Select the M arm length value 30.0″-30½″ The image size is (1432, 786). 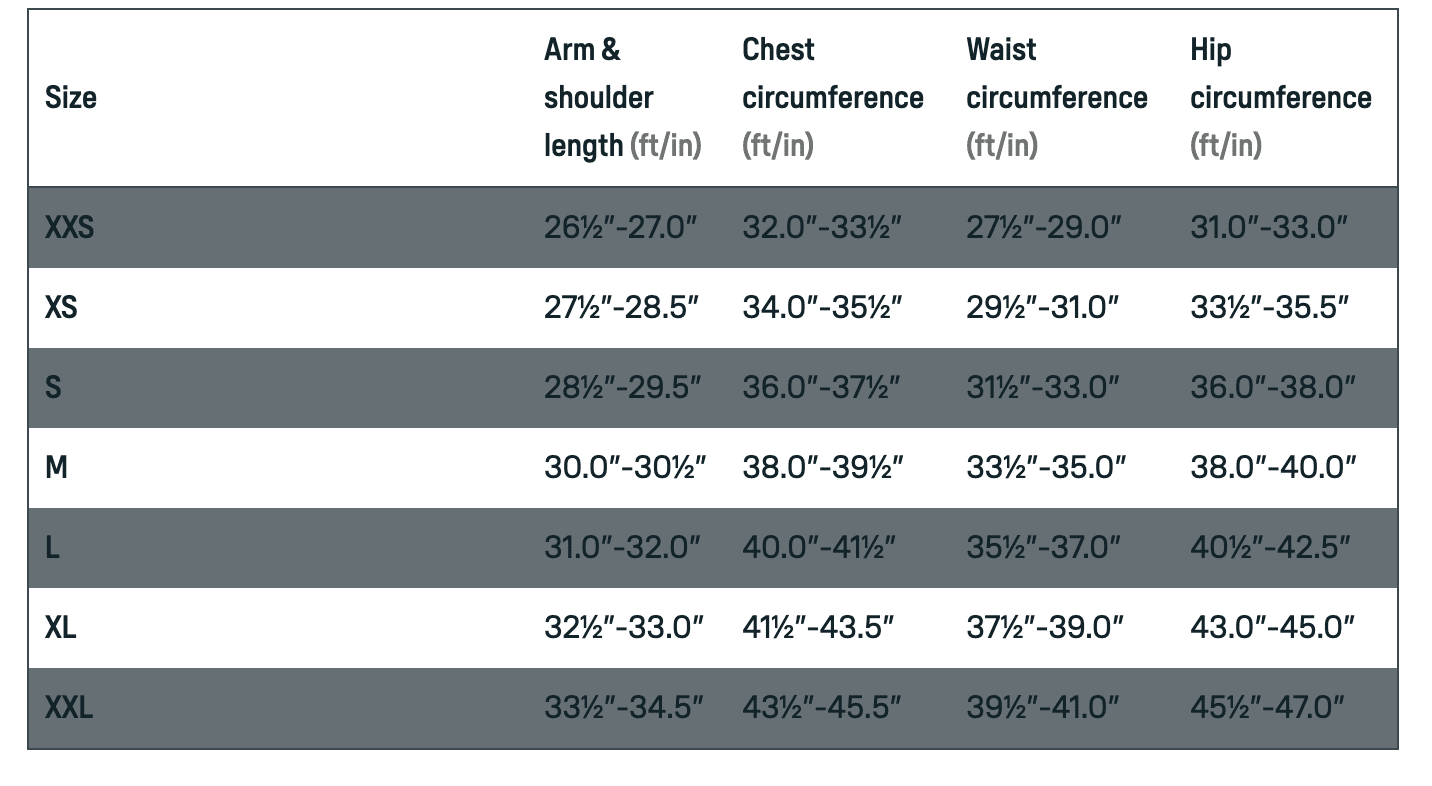pos(625,467)
